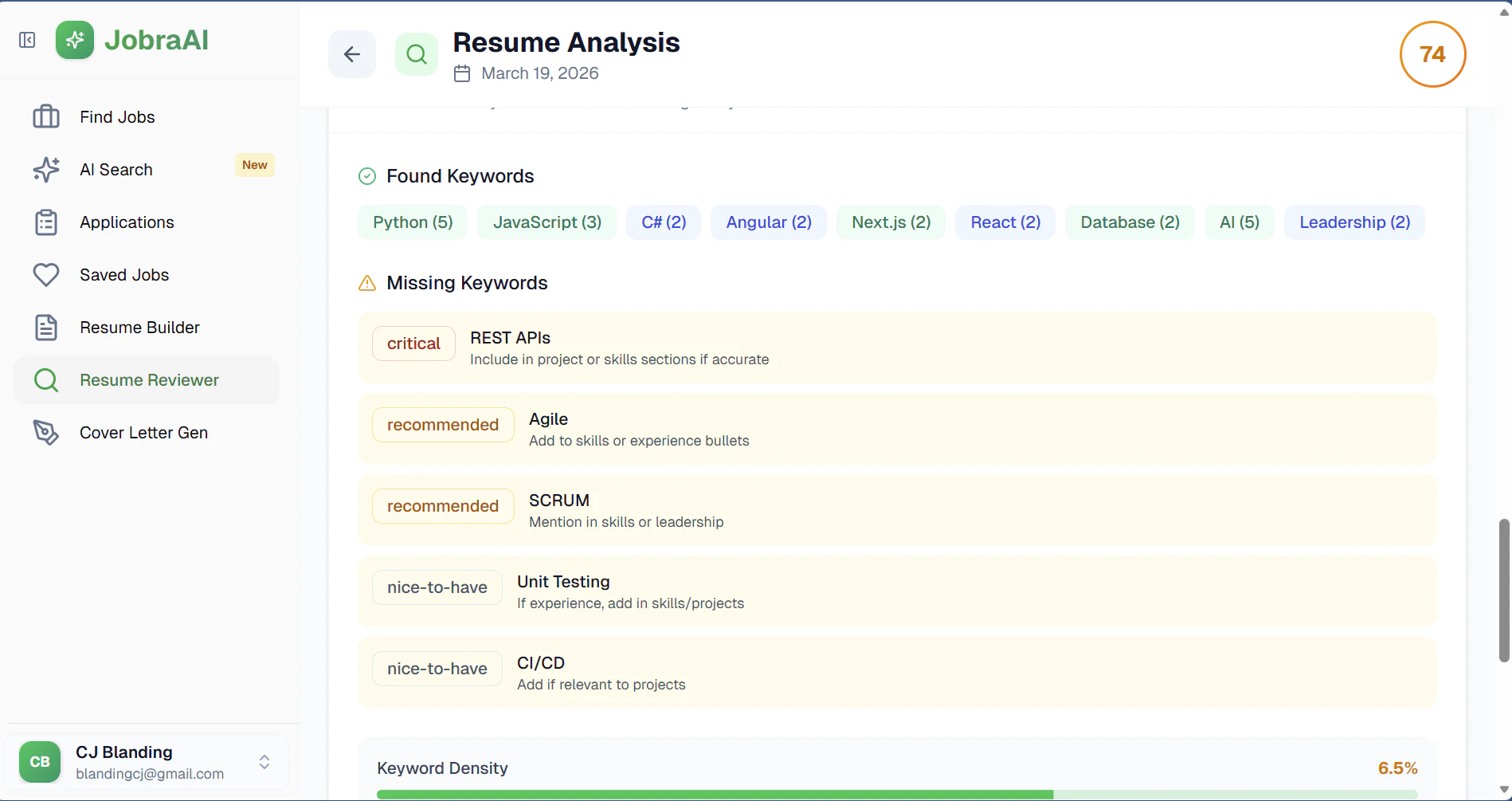Click the Missing Keywords heading
Screen dimensions: 1512x801
pos(467,283)
